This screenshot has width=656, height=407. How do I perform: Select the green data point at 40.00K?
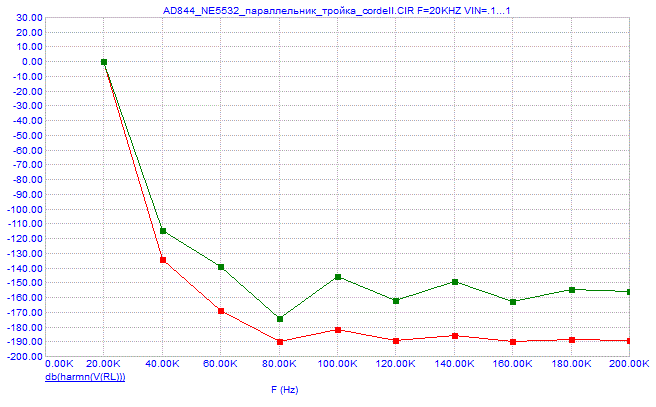tap(163, 231)
